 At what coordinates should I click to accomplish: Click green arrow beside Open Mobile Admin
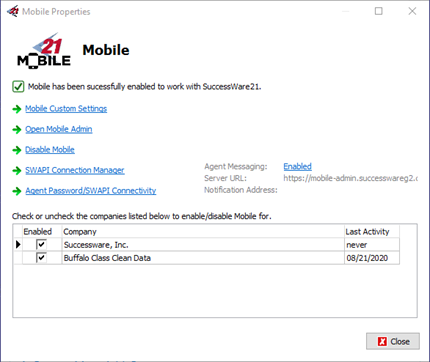[x=17, y=130]
